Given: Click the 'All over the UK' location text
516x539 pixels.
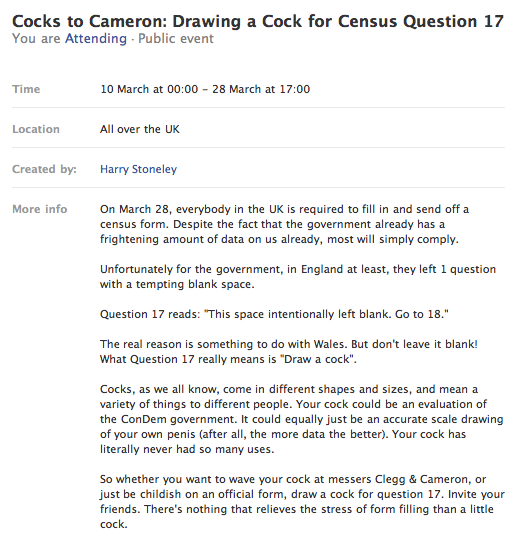Looking at the screenshot, I should pyautogui.click(x=140, y=129).
